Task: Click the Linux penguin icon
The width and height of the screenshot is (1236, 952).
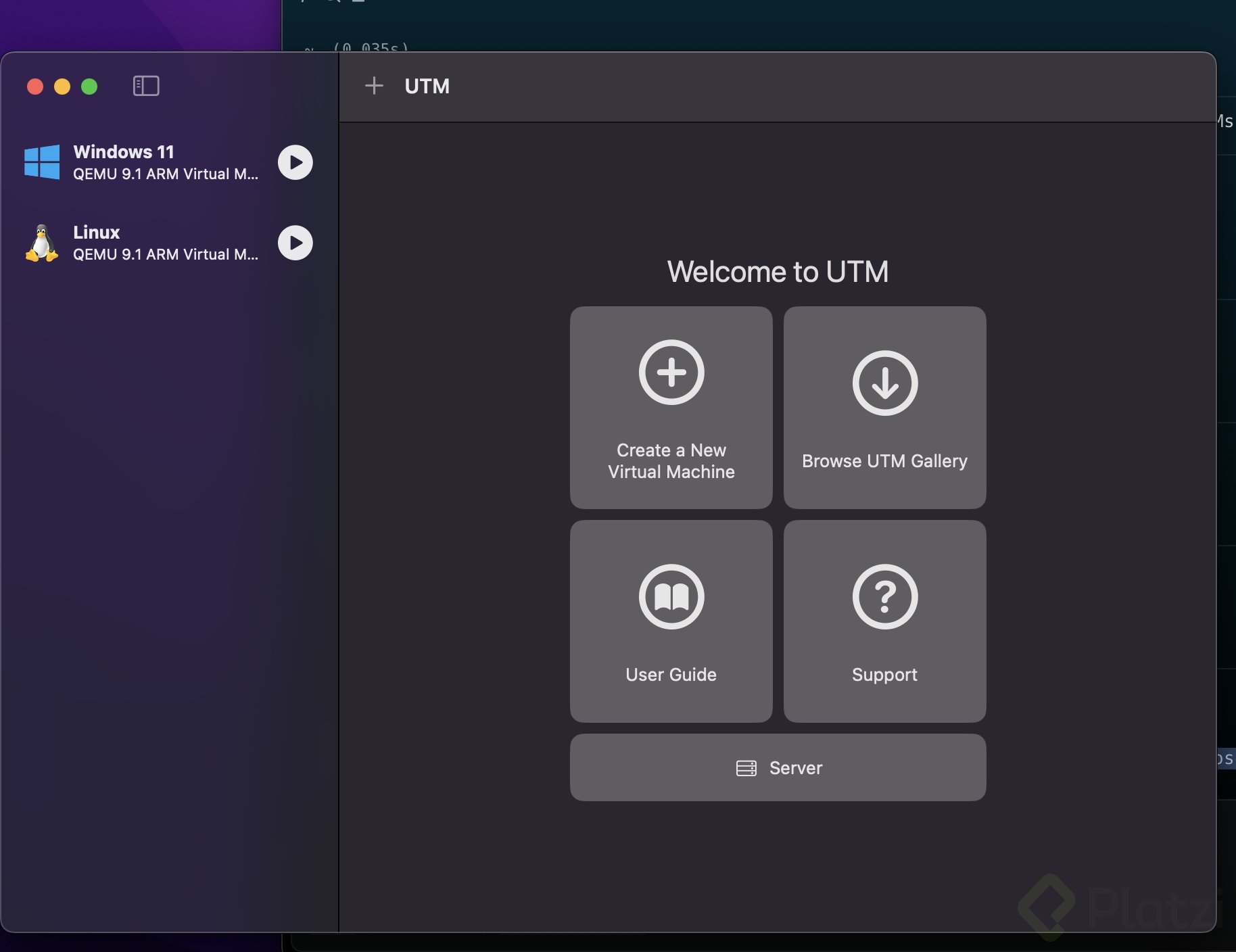Action: click(x=42, y=243)
